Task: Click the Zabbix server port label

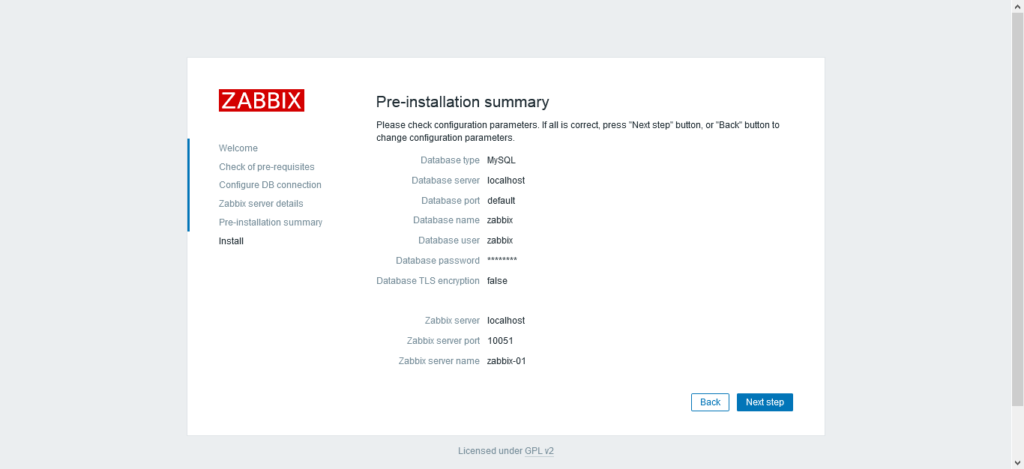Action: tap(443, 341)
